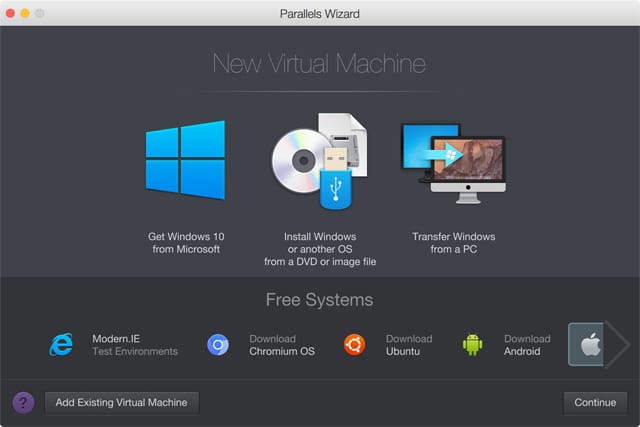The image size is (640, 427).
Task: Click the Apple logo system icon
Action: [x=587, y=345]
